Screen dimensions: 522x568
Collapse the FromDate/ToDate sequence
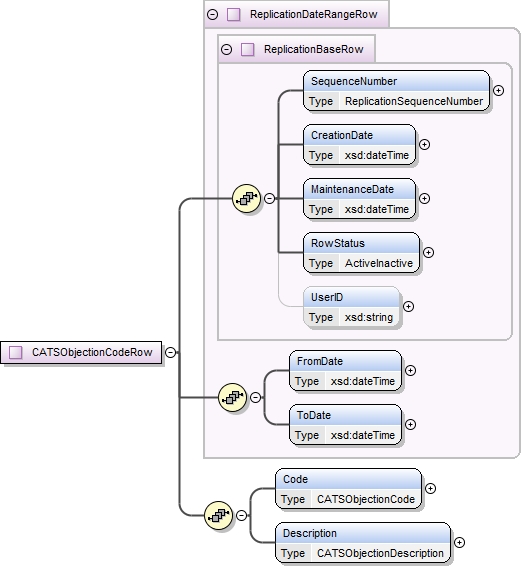pos(255,397)
